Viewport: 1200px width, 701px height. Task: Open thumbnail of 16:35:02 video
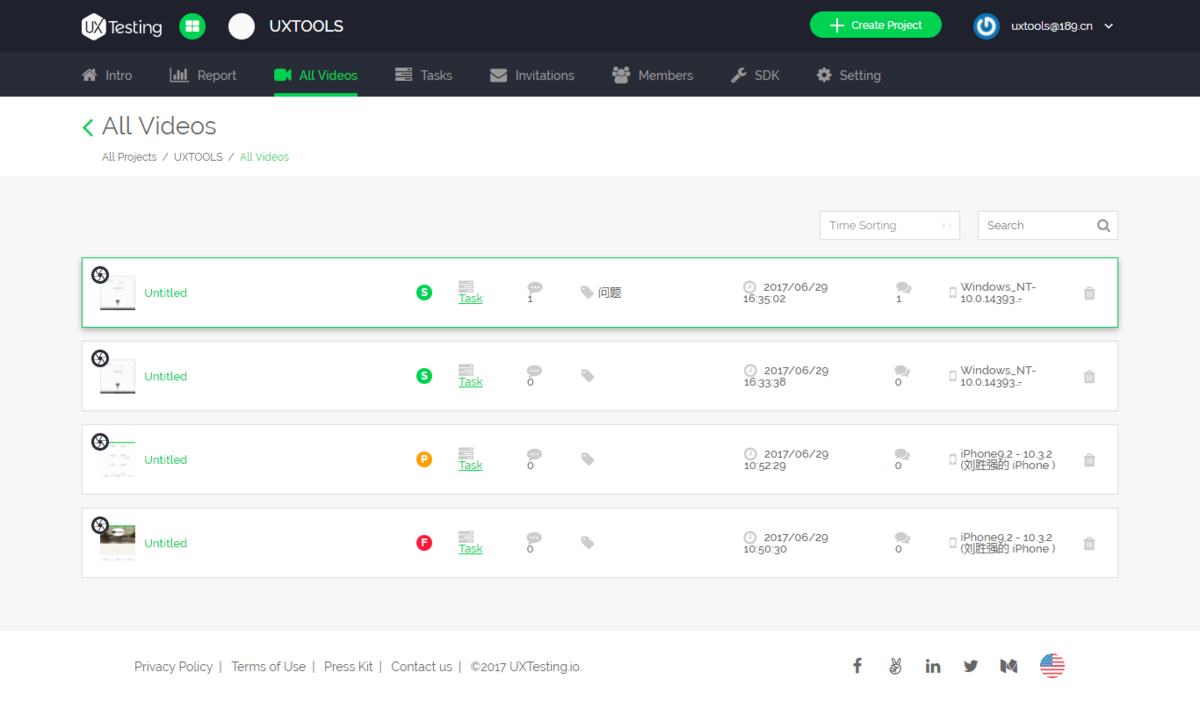point(117,292)
